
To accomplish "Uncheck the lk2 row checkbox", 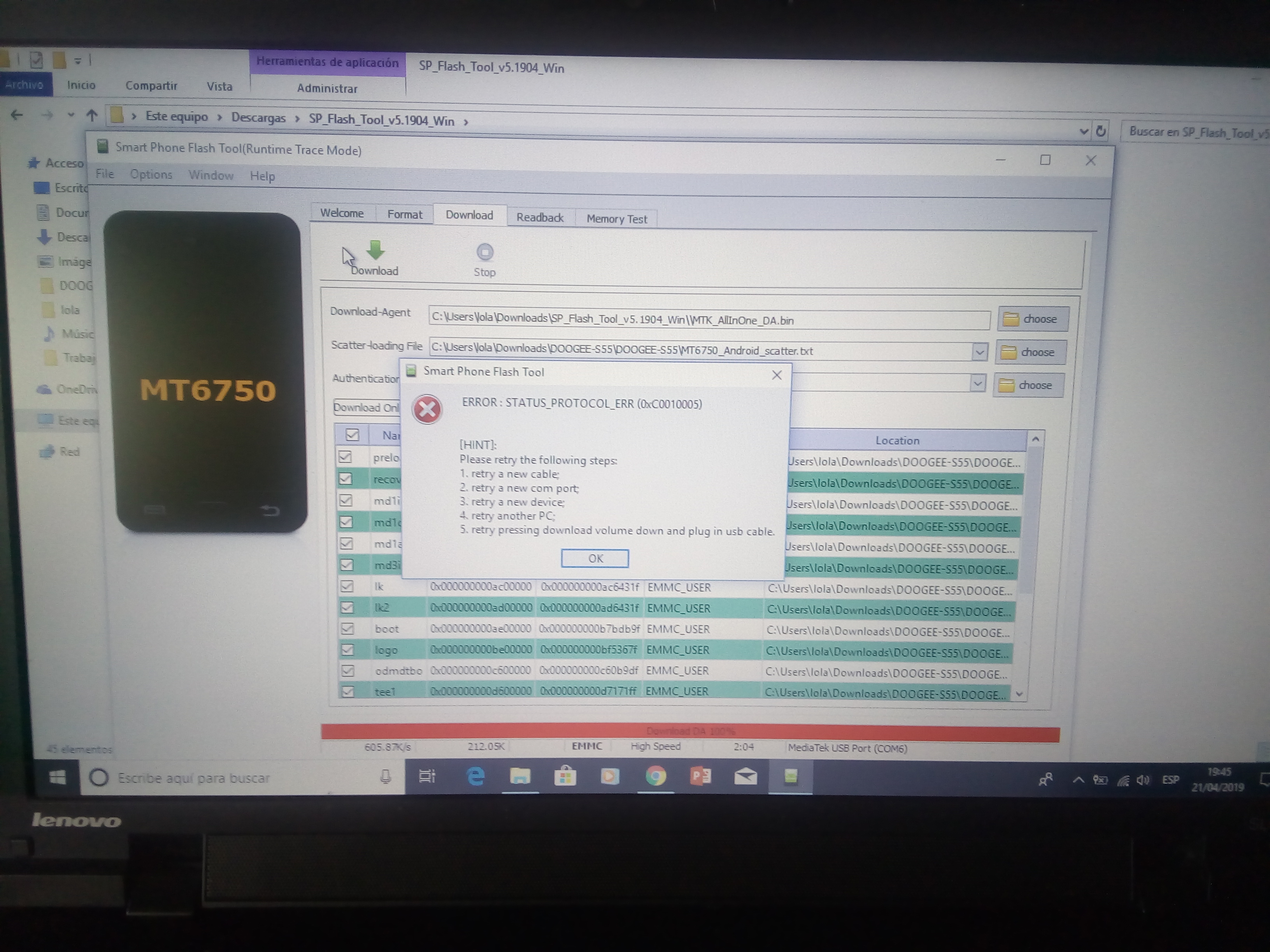I will pos(347,608).
